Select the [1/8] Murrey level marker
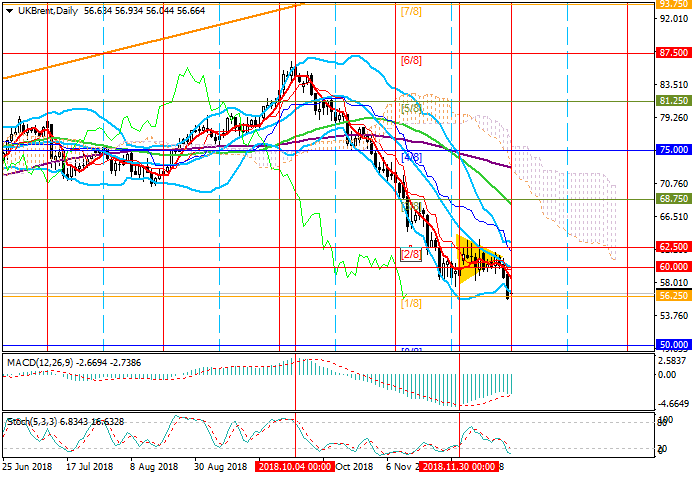The height and width of the screenshot is (478, 694). (x=410, y=304)
